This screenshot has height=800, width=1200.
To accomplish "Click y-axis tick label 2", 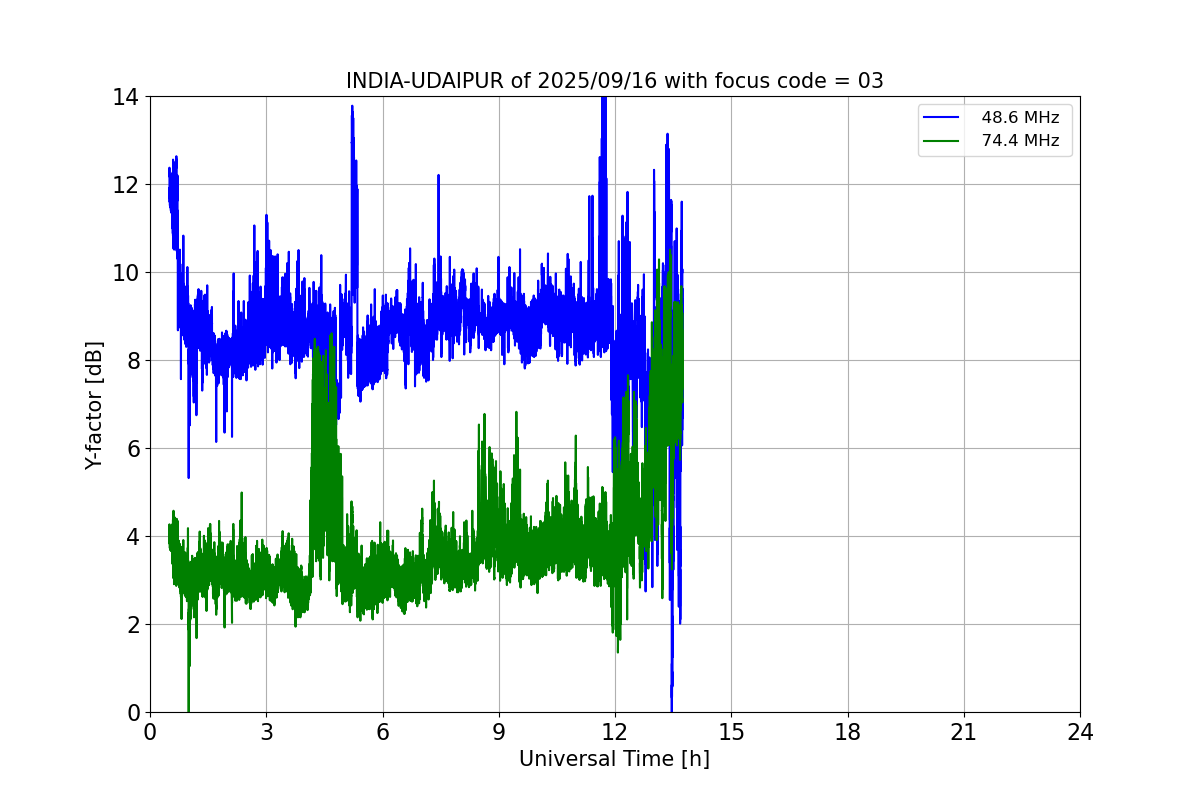I will [x=133, y=625].
